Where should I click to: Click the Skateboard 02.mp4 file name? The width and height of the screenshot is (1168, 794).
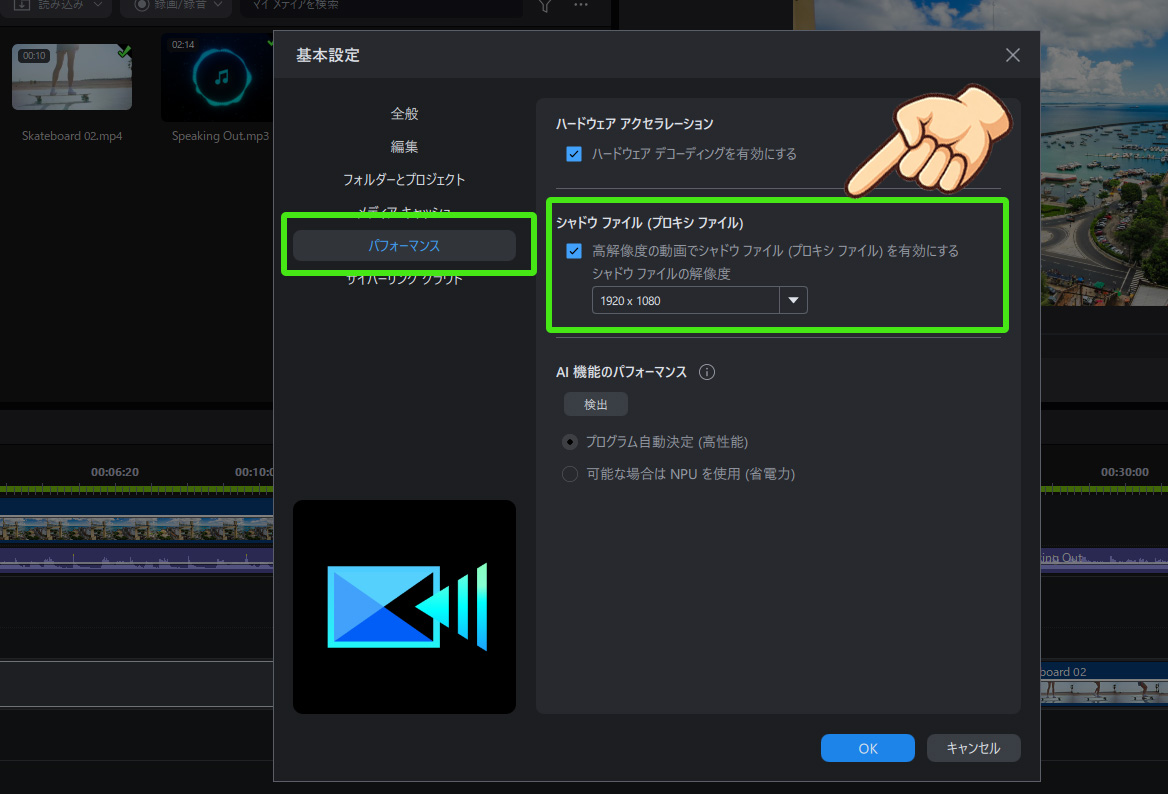click(x=72, y=136)
